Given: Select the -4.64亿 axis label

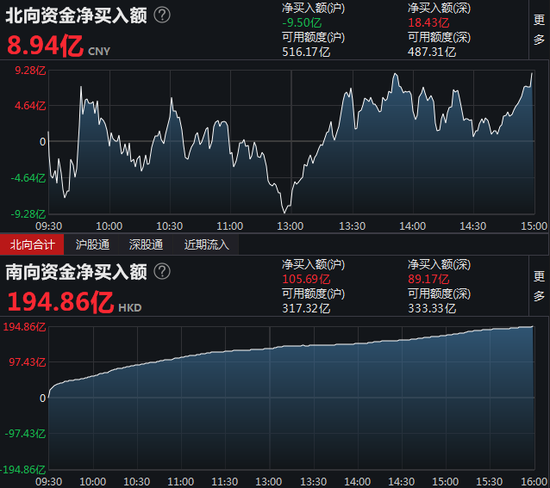Looking at the screenshot, I should point(28,178).
